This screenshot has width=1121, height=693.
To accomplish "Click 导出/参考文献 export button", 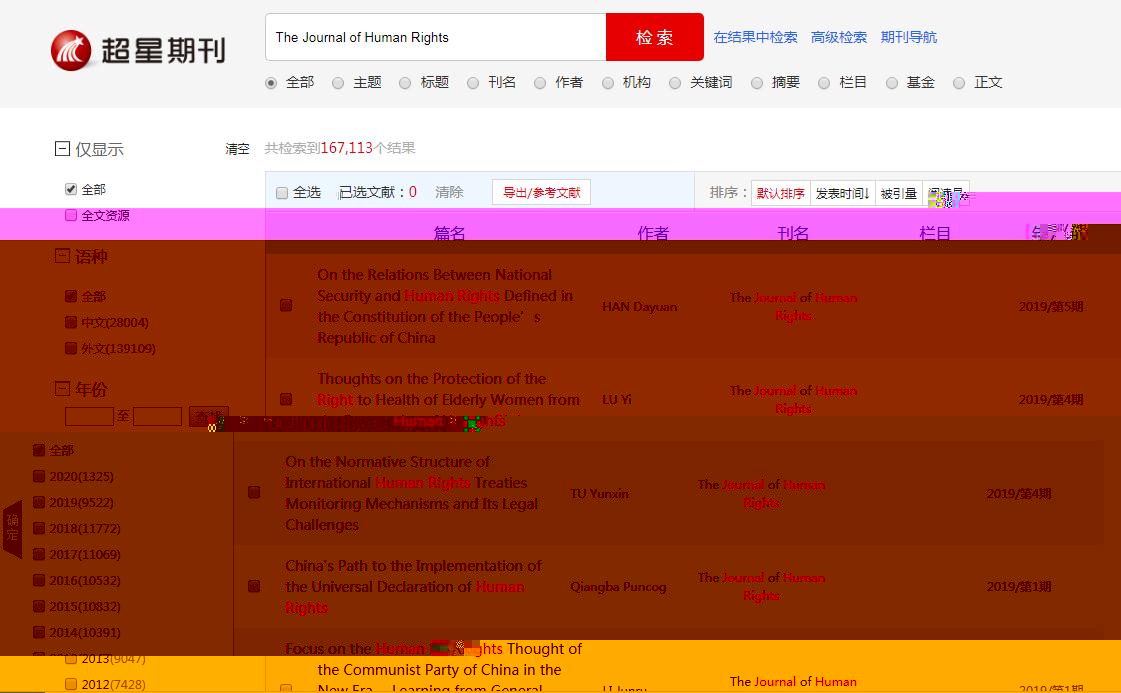I will click(541, 192).
